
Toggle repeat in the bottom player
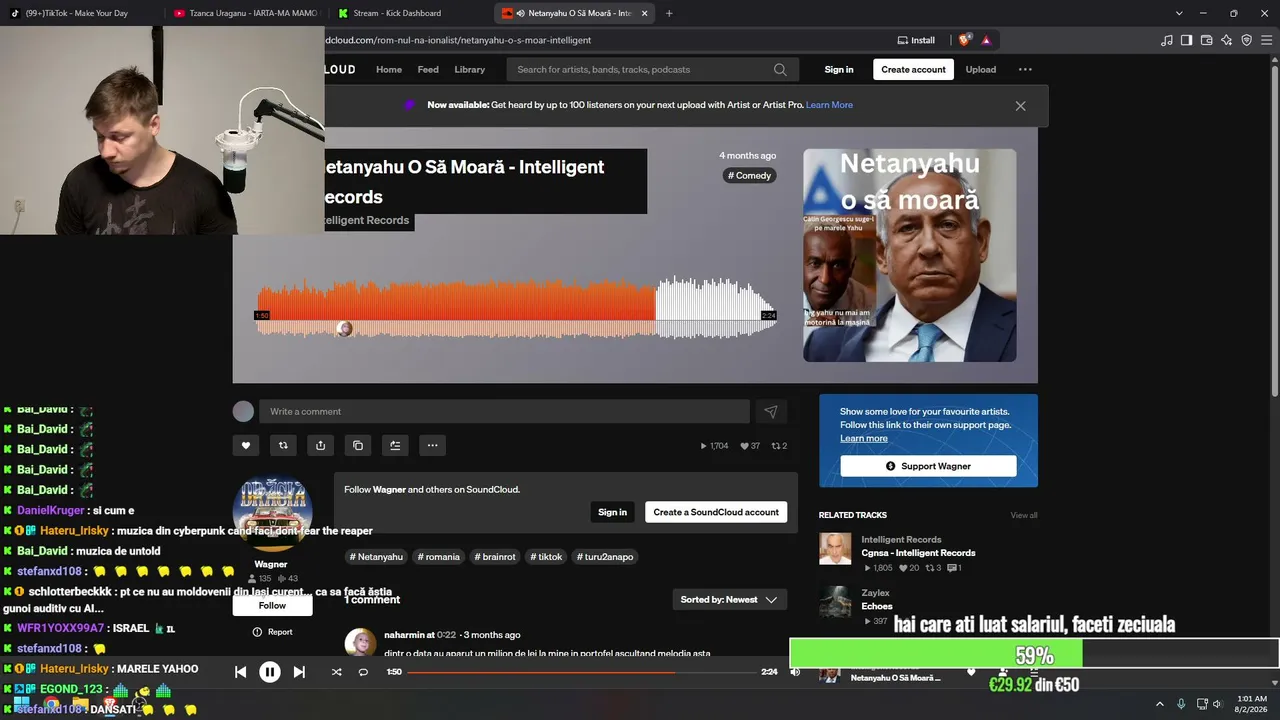[x=363, y=672]
